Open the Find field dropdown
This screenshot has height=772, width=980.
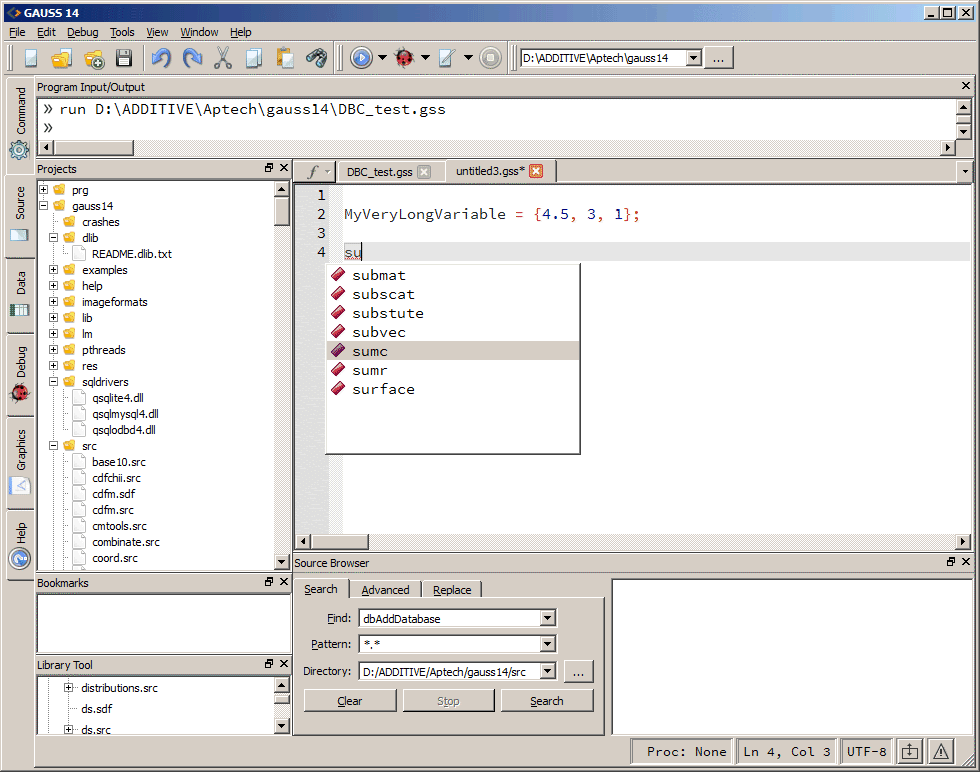click(548, 618)
